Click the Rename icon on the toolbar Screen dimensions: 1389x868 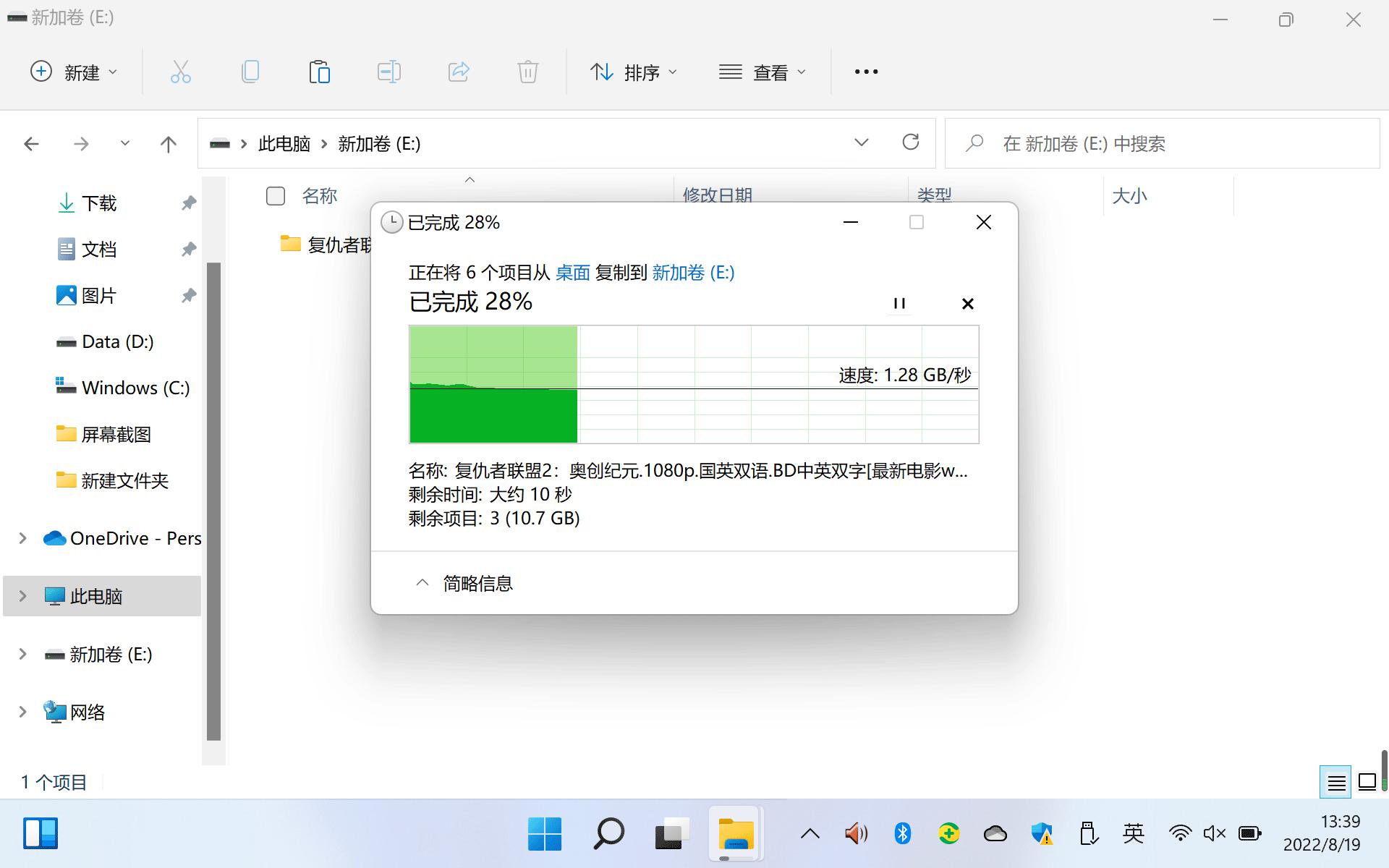tap(388, 72)
